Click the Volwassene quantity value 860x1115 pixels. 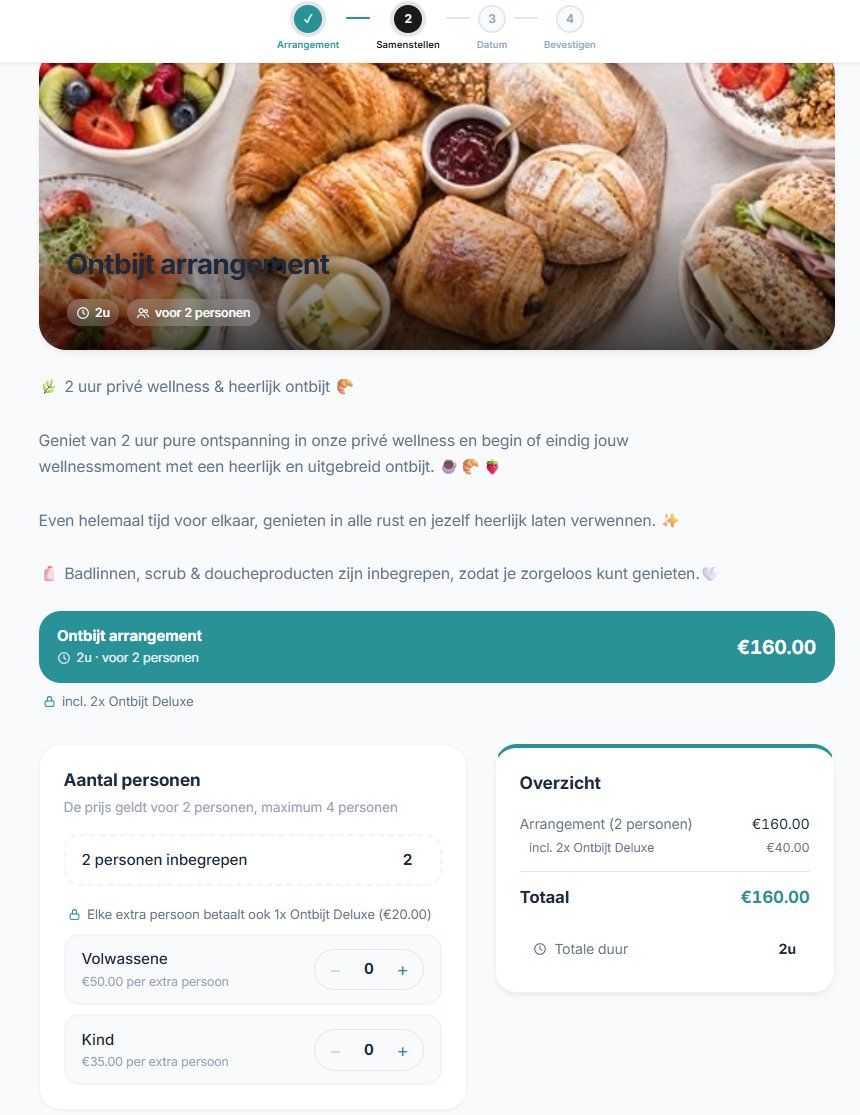pos(368,969)
